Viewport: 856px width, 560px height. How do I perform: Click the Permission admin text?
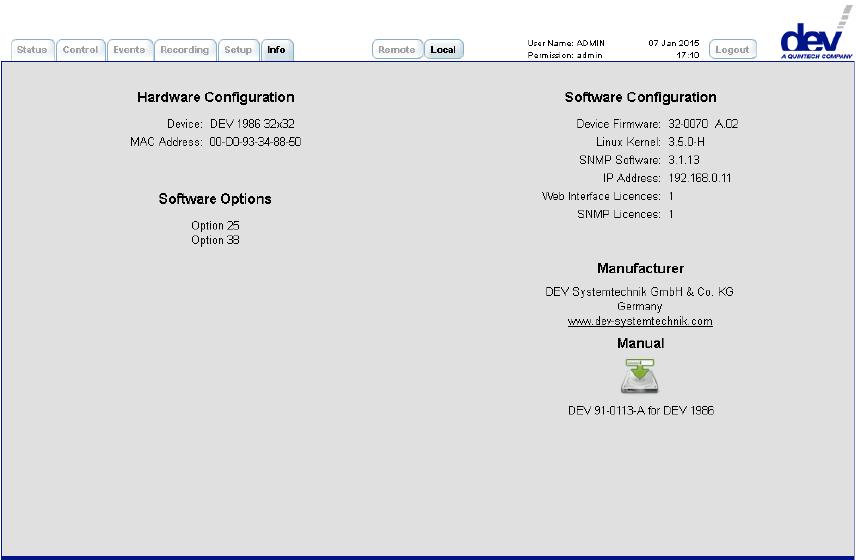[565, 55]
